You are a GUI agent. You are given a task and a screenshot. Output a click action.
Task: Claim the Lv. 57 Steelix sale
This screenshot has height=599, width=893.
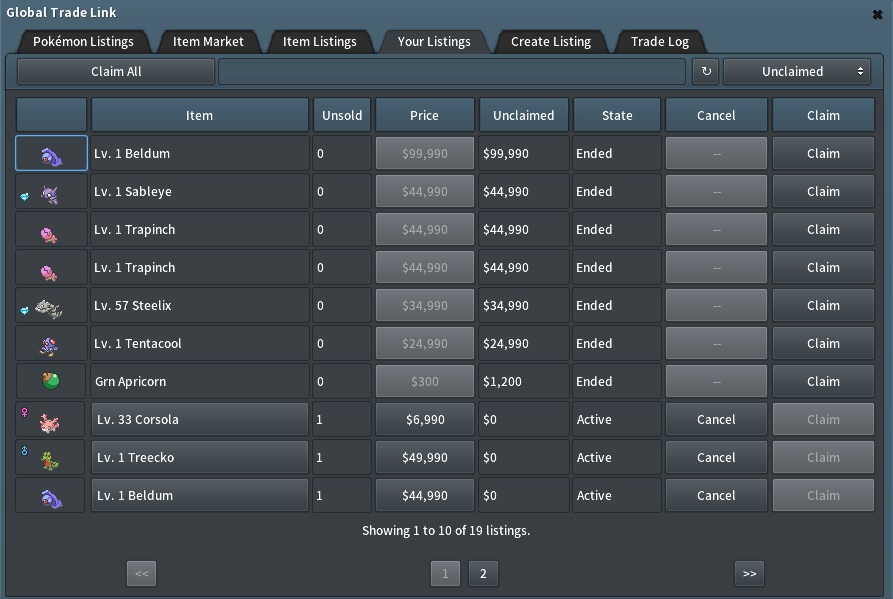point(823,305)
